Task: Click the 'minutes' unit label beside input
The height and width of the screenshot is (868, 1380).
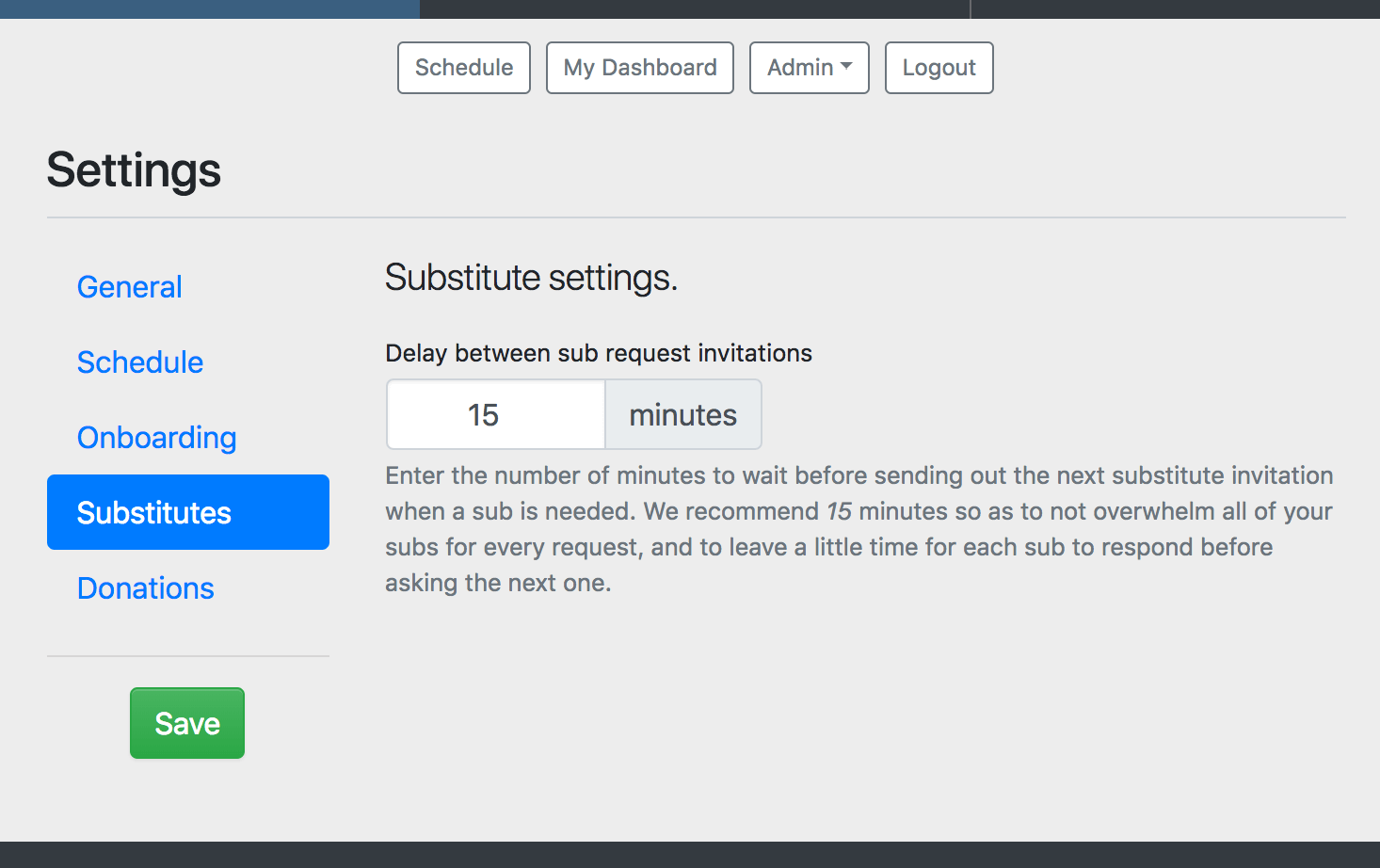Action: (x=682, y=415)
